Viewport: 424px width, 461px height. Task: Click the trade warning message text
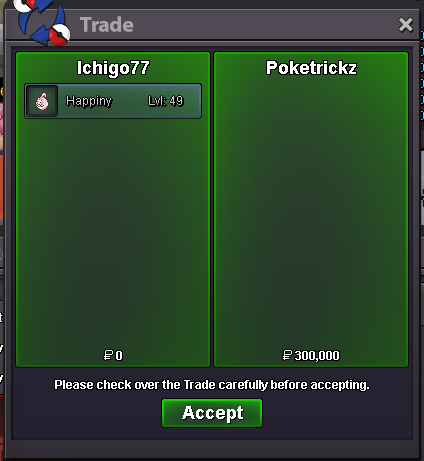(x=212, y=385)
